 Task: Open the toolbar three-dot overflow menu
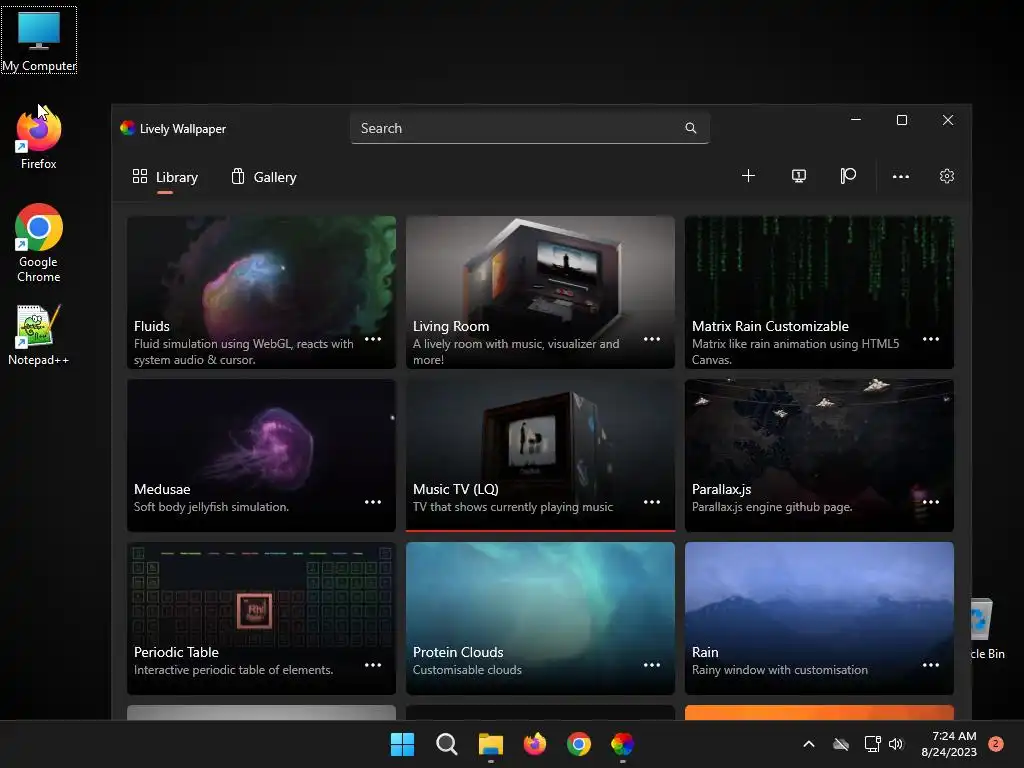[x=901, y=176]
